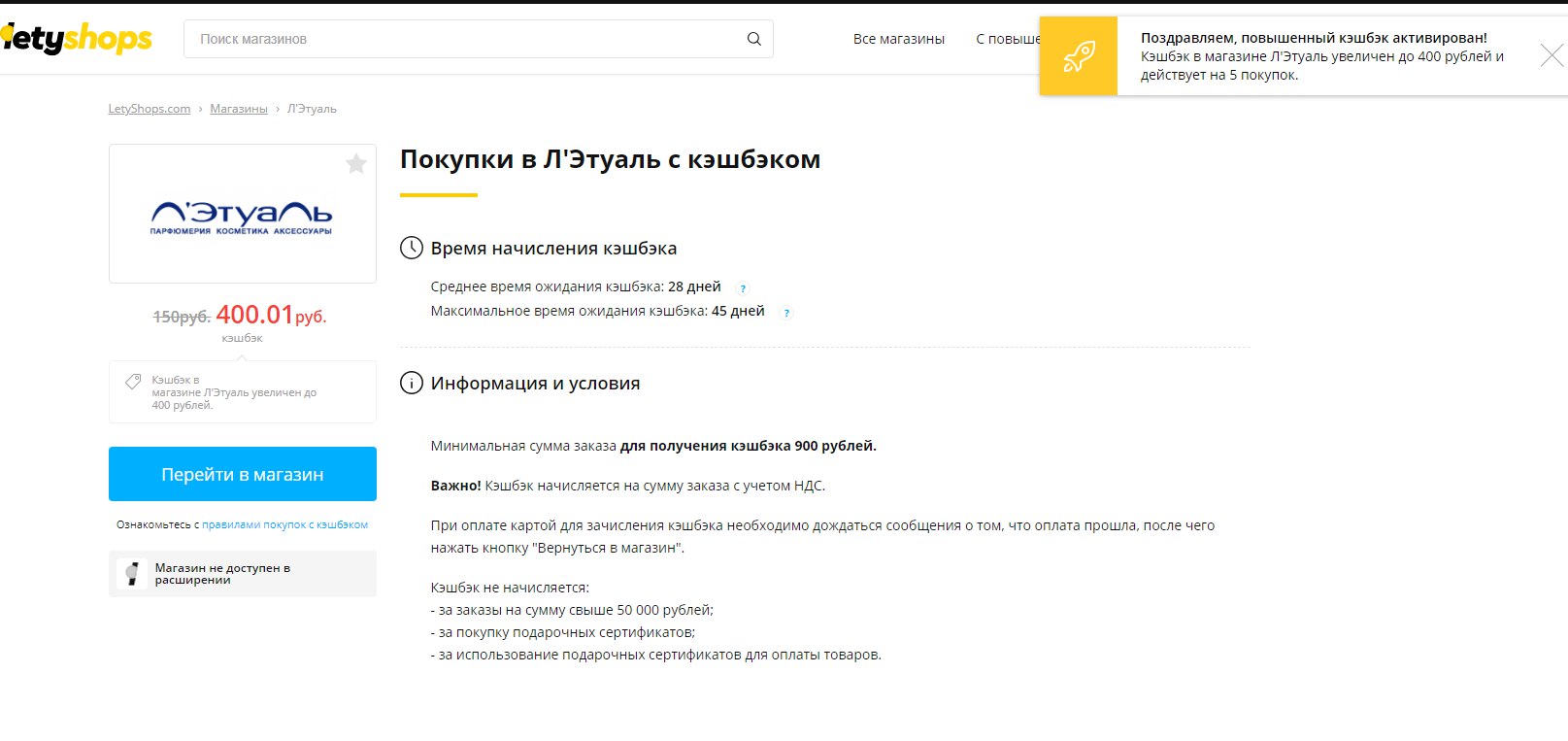This screenshot has height=741, width=1568.
Task: Close the cashback activated notification
Action: coord(1551,55)
